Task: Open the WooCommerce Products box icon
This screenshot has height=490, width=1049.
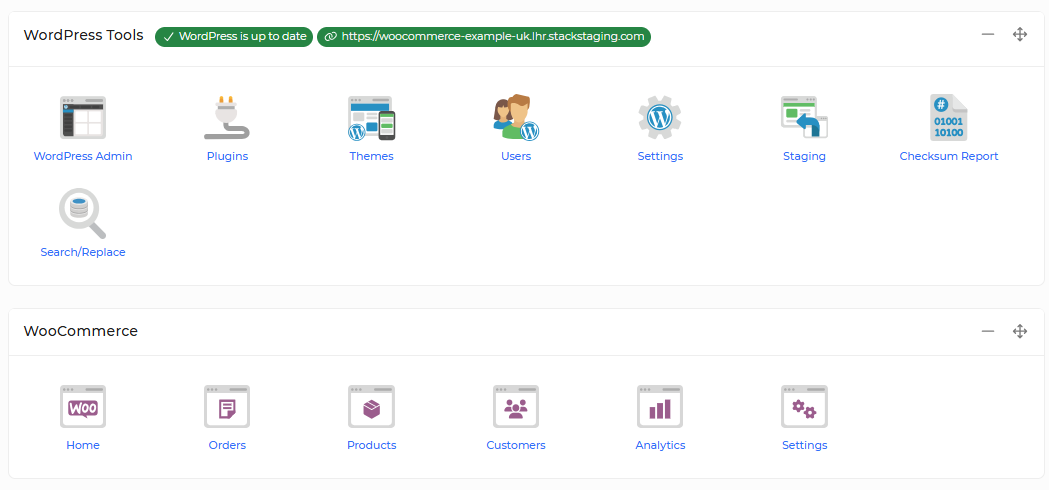Action: click(371, 406)
